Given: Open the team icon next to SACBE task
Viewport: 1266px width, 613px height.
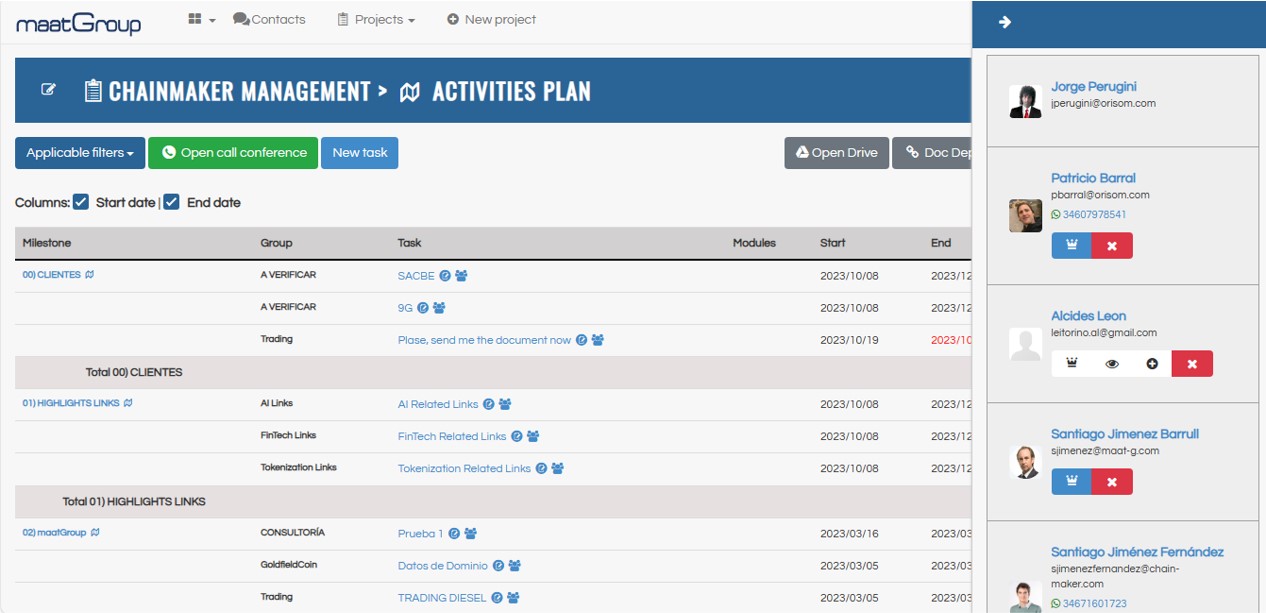Looking at the screenshot, I should tap(461, 276).
